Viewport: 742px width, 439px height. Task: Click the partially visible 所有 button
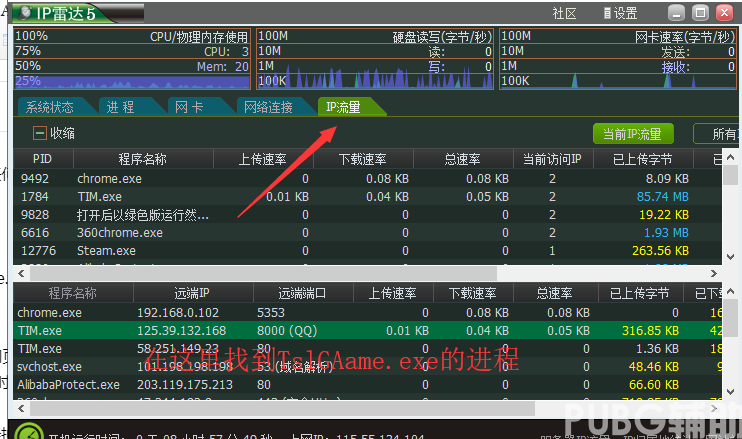(718, 134)
